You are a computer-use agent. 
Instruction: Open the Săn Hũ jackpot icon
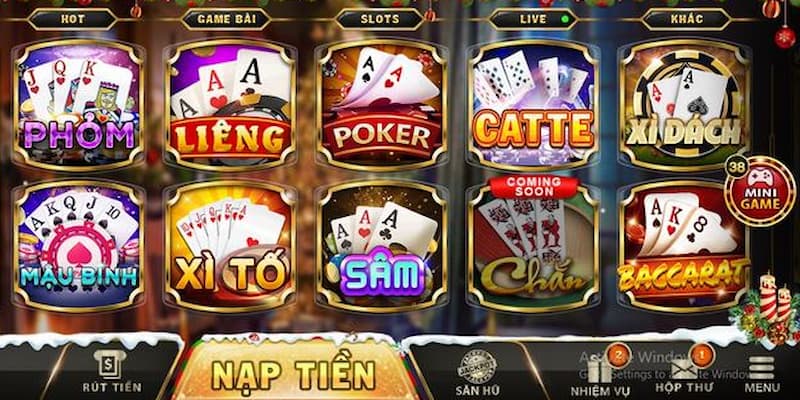click(x=477, y=372)
